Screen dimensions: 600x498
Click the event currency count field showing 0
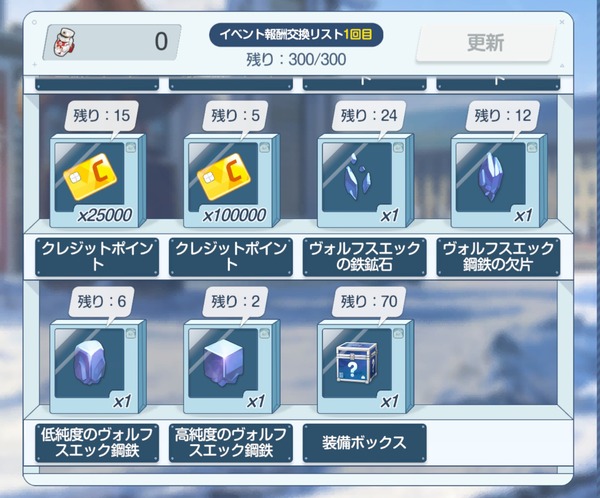tap(112, 42)
